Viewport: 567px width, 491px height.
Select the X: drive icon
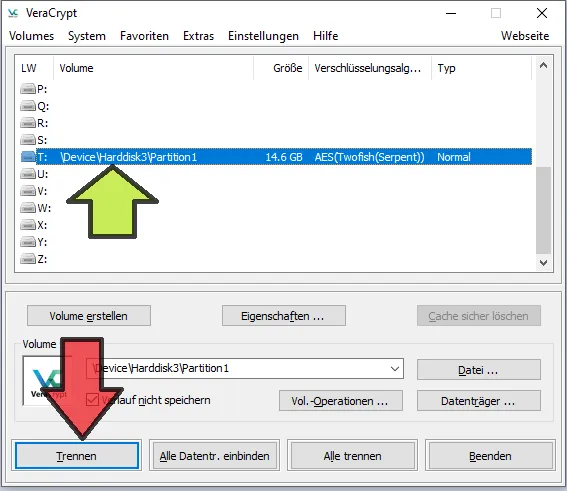(27, 225)
